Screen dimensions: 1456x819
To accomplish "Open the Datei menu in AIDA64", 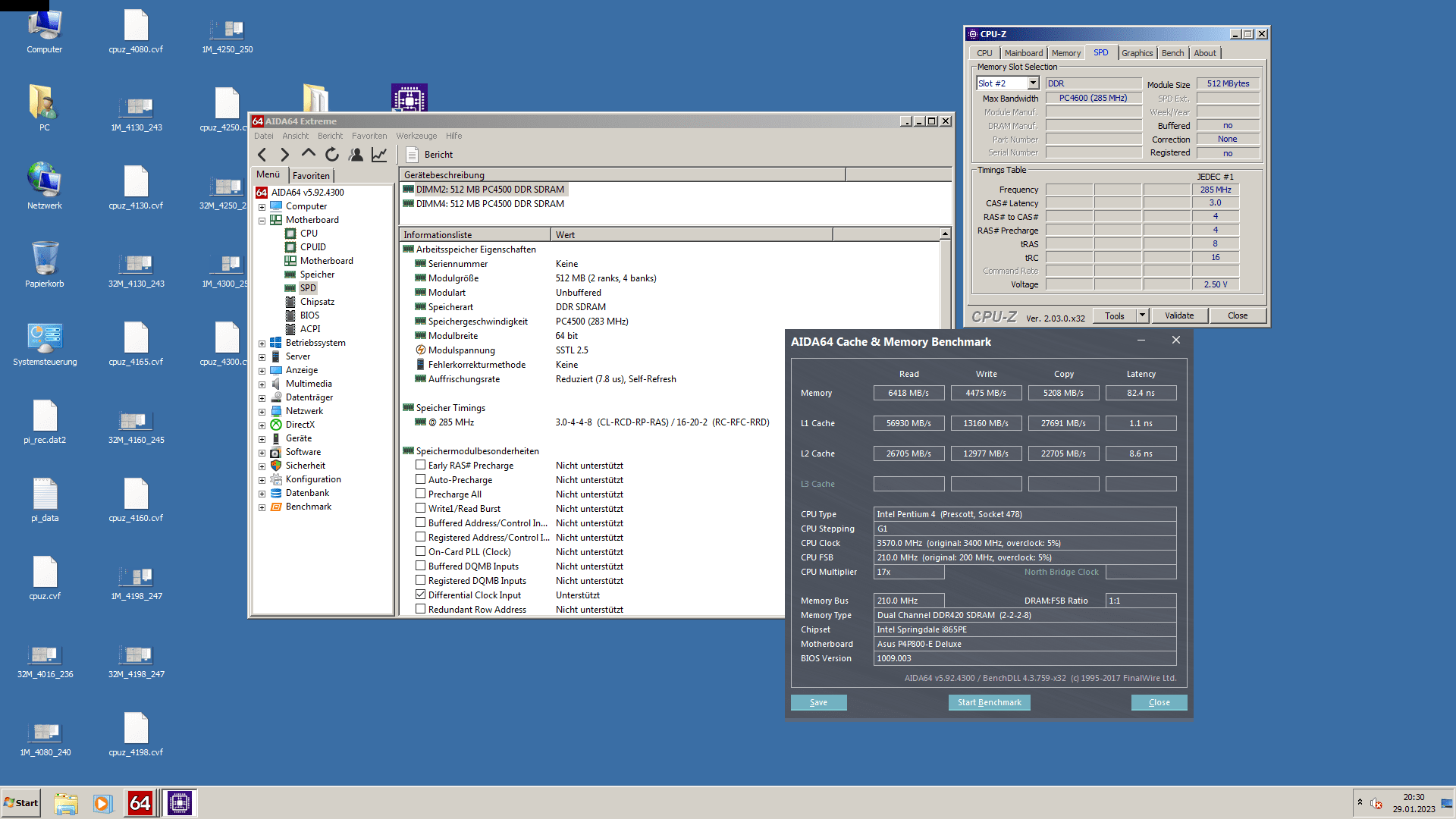I will (264, 136).
